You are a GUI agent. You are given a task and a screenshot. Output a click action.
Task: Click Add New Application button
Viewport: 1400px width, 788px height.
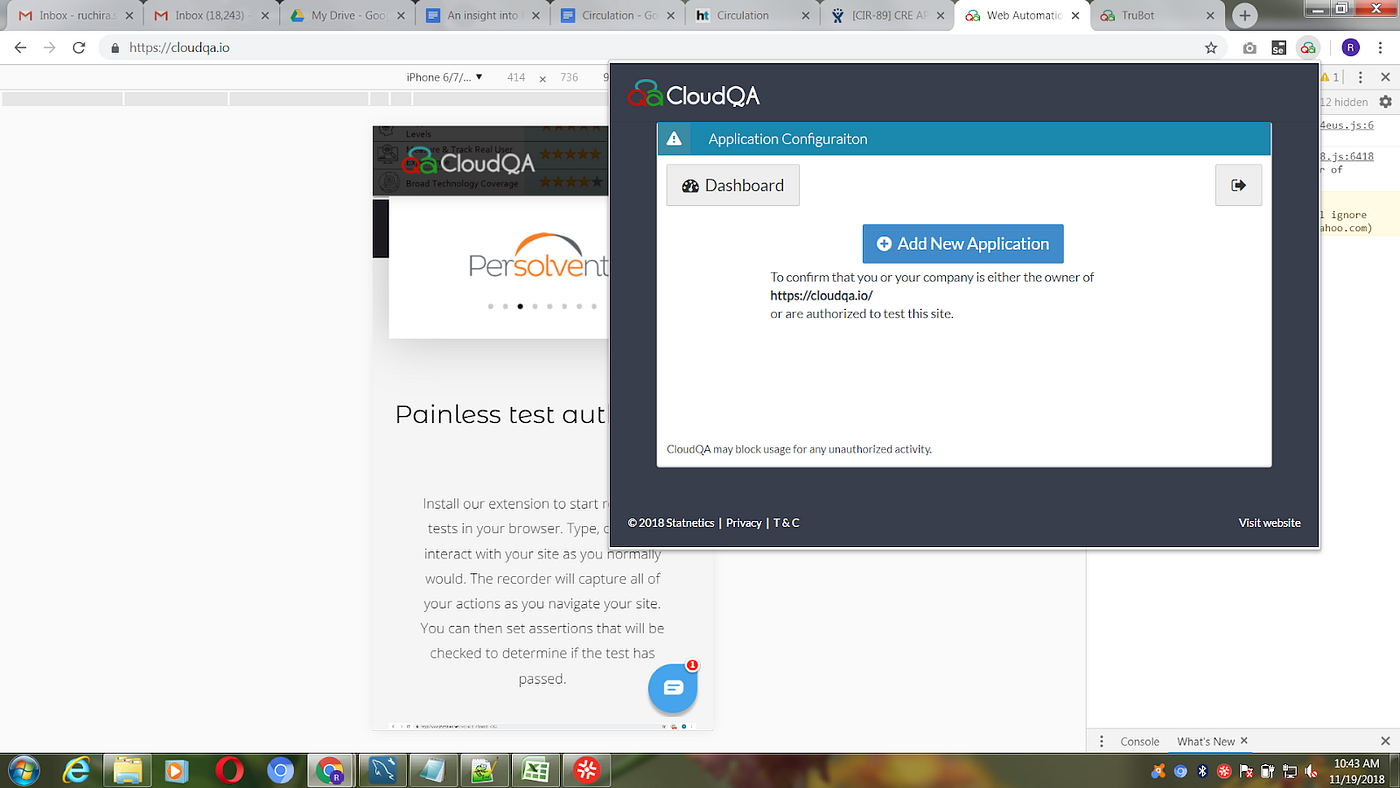(963, 244)
